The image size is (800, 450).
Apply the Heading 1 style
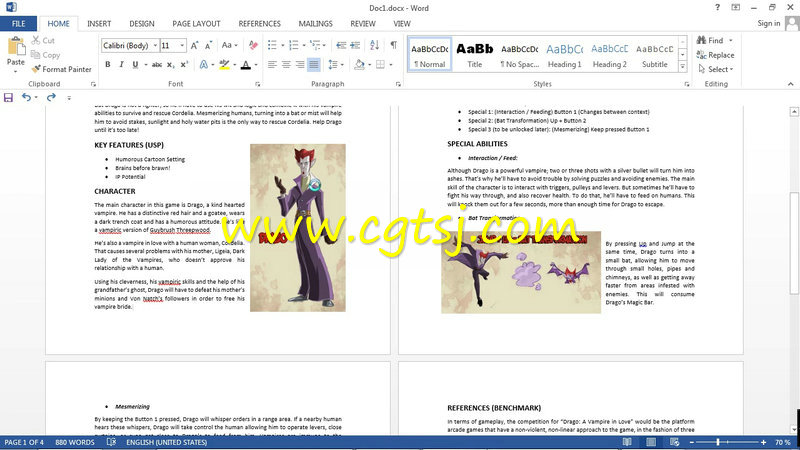[564, 54]
